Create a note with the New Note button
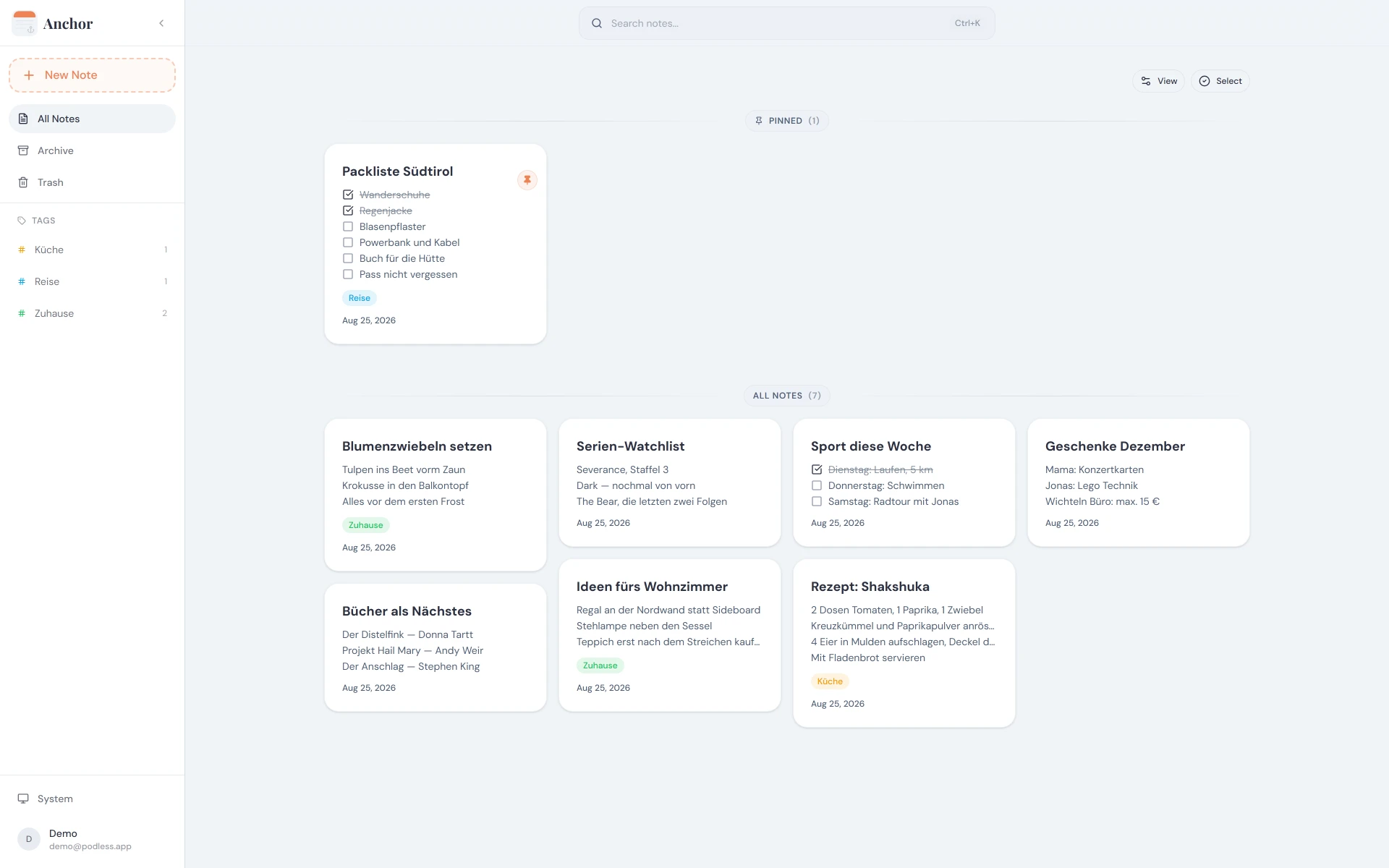1389x868 pixels. pos(92,75)
